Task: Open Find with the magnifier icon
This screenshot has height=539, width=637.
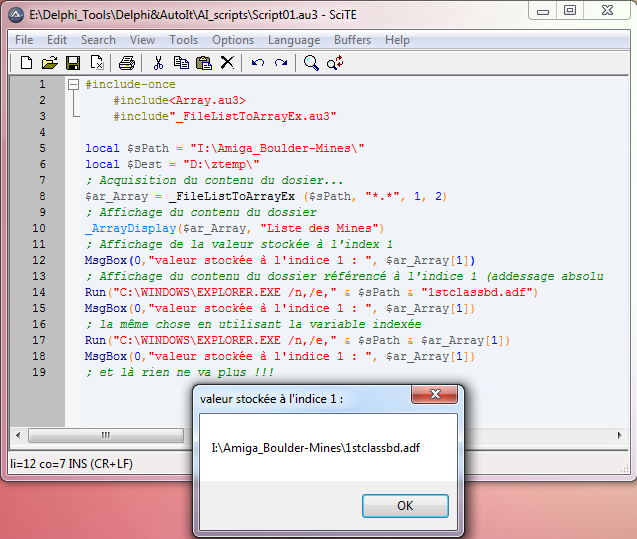Action: point(311,63)
